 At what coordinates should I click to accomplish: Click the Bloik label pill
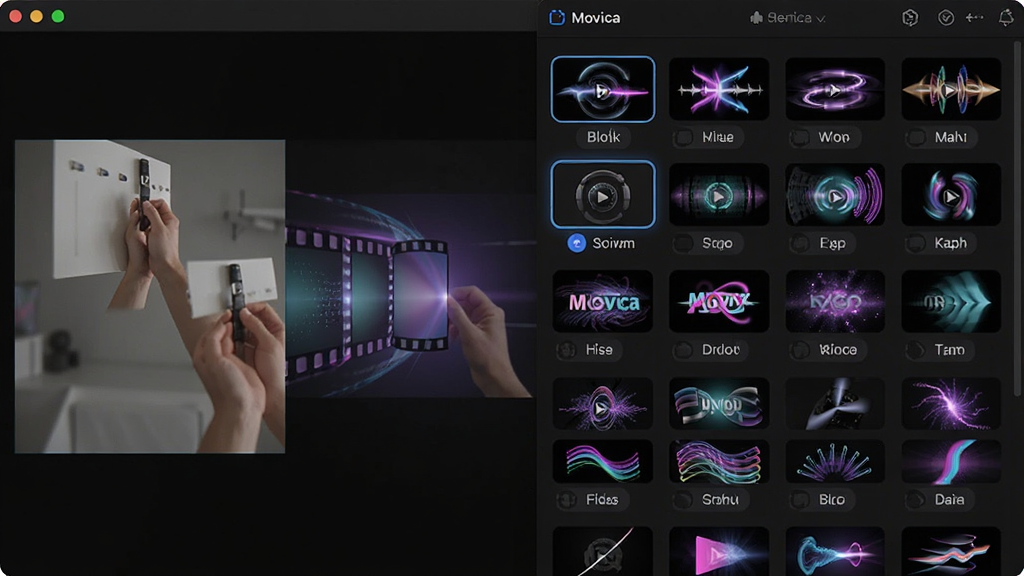[603, 137]
